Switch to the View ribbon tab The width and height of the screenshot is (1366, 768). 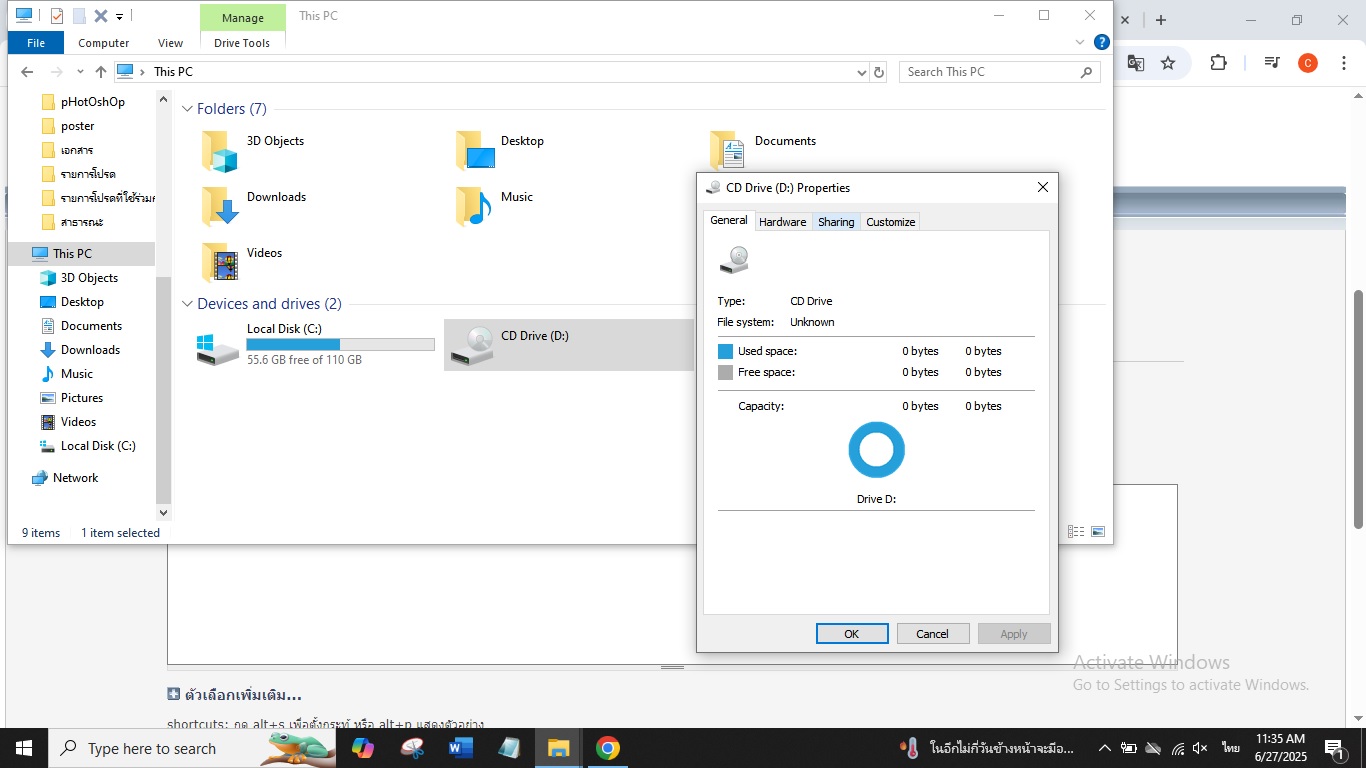coord(171,43)
